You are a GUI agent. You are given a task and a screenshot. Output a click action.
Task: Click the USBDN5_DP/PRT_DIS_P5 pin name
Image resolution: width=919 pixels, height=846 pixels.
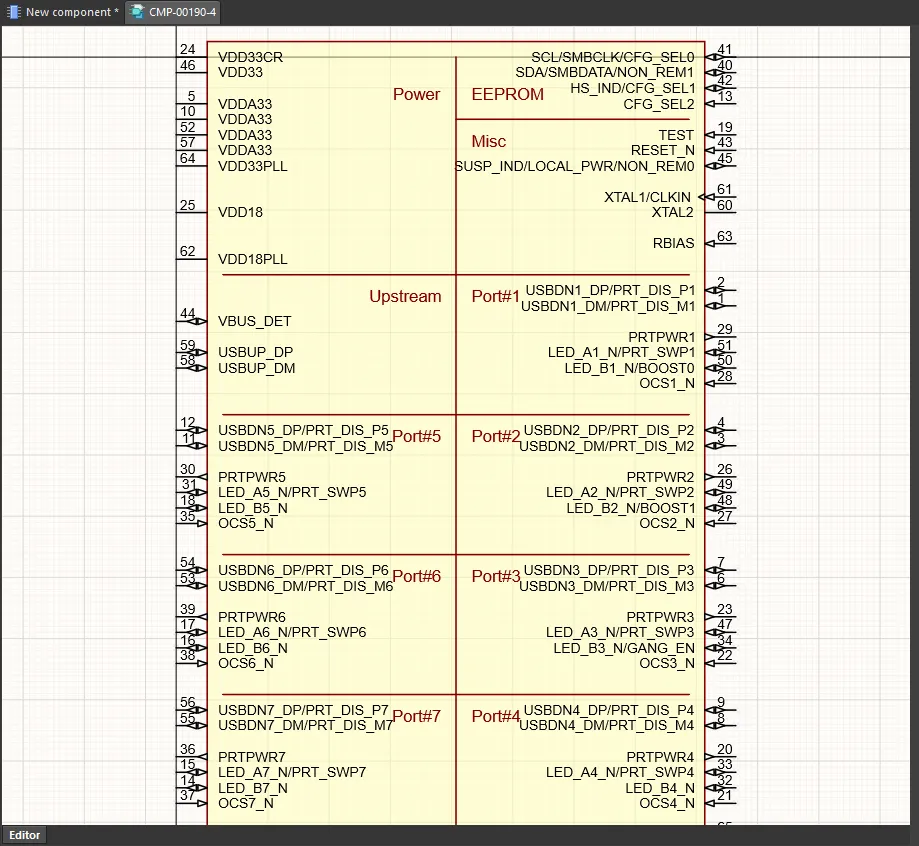[x=304, y=430]
